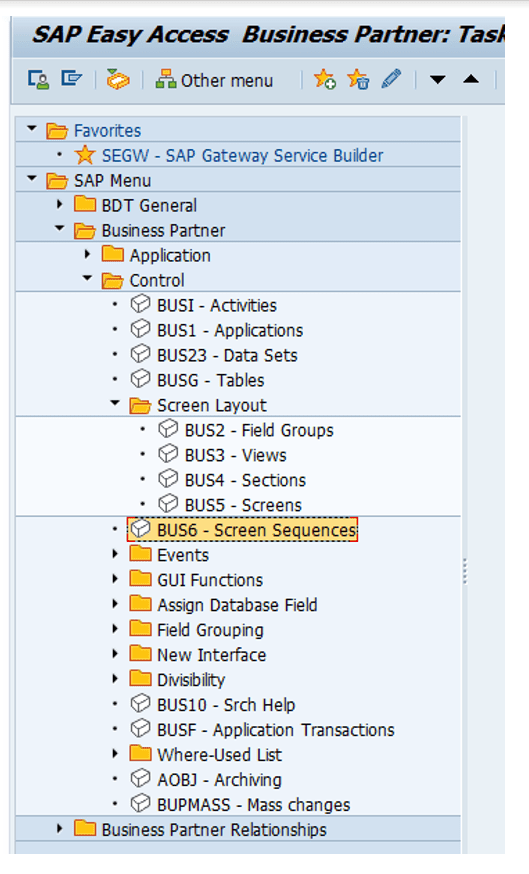This screenshot has width=529, height=874.
Task: Expand the Application folder
Action: point(88,255)
